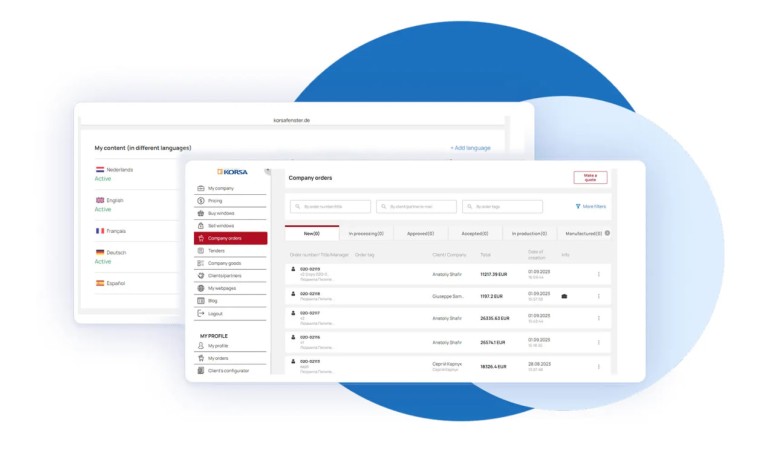Click the Make a quote button

pyautogui.click(x=590, y=178)
